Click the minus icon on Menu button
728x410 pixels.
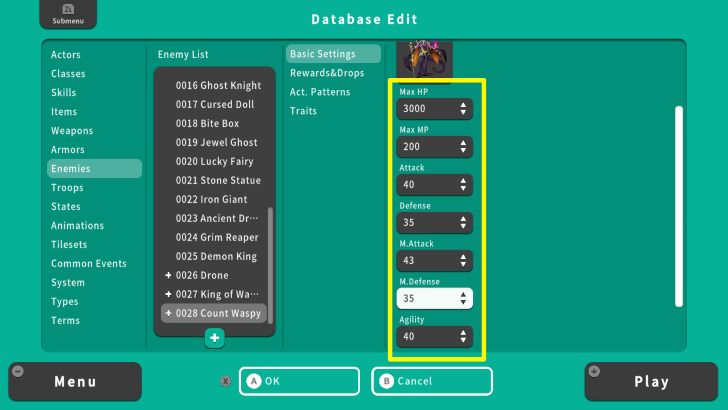[18, 371]
